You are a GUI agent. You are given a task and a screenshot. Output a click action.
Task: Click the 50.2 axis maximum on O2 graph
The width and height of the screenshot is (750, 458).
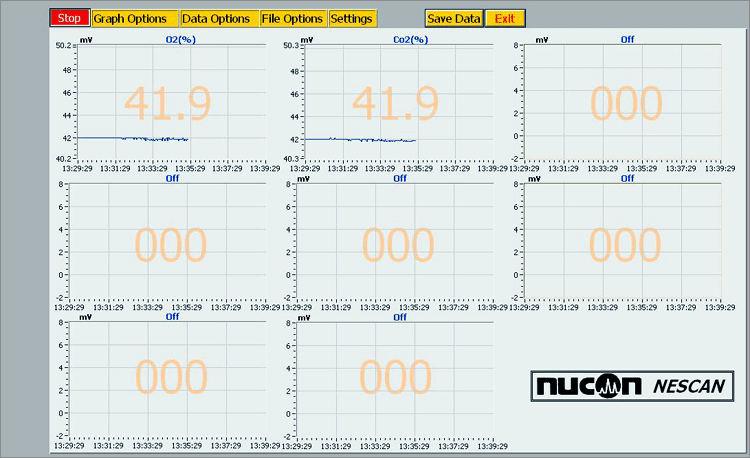point(63,45)
